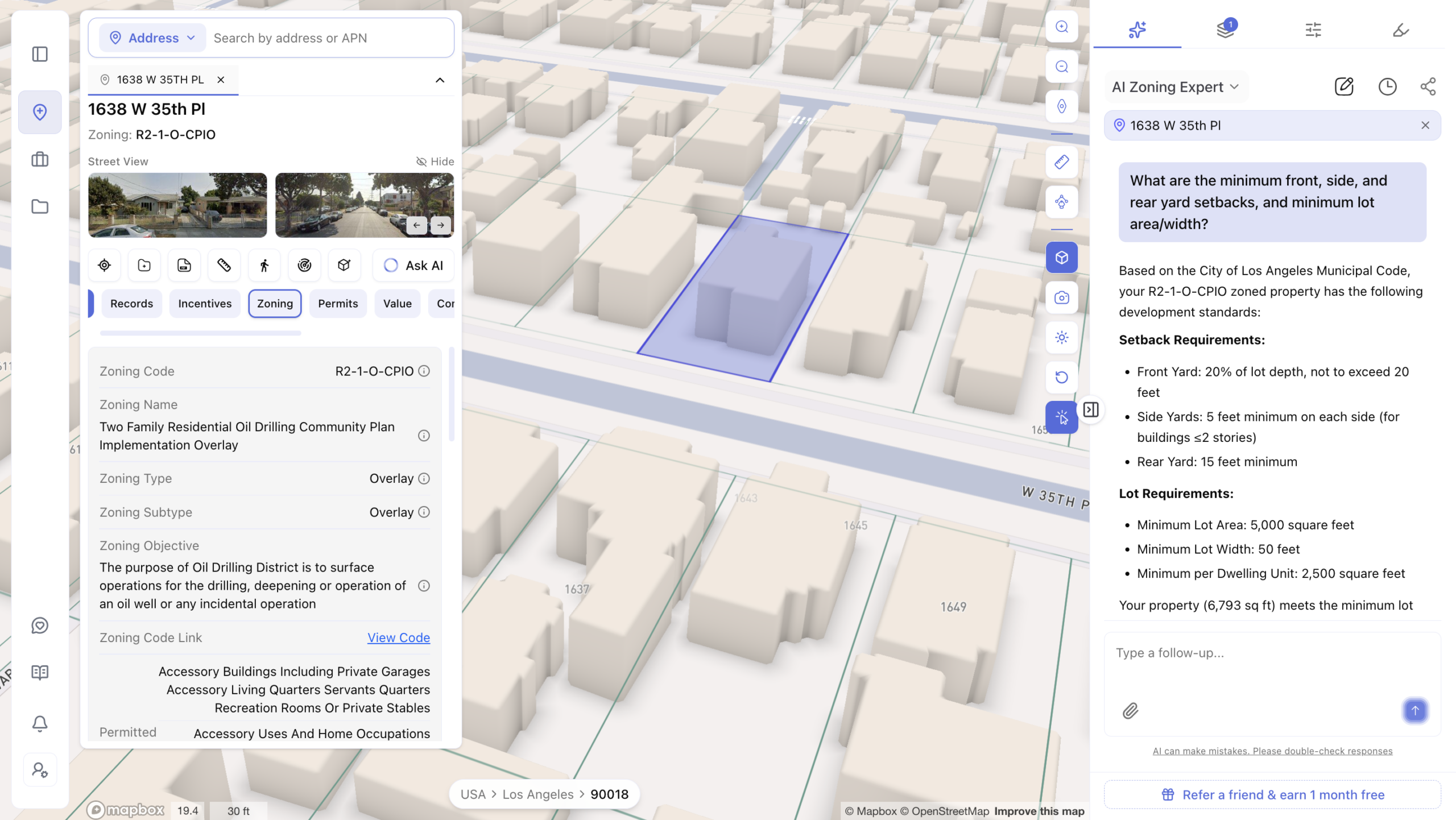
Task: Open the folders section in sidebar
Action: click(40, 206)
